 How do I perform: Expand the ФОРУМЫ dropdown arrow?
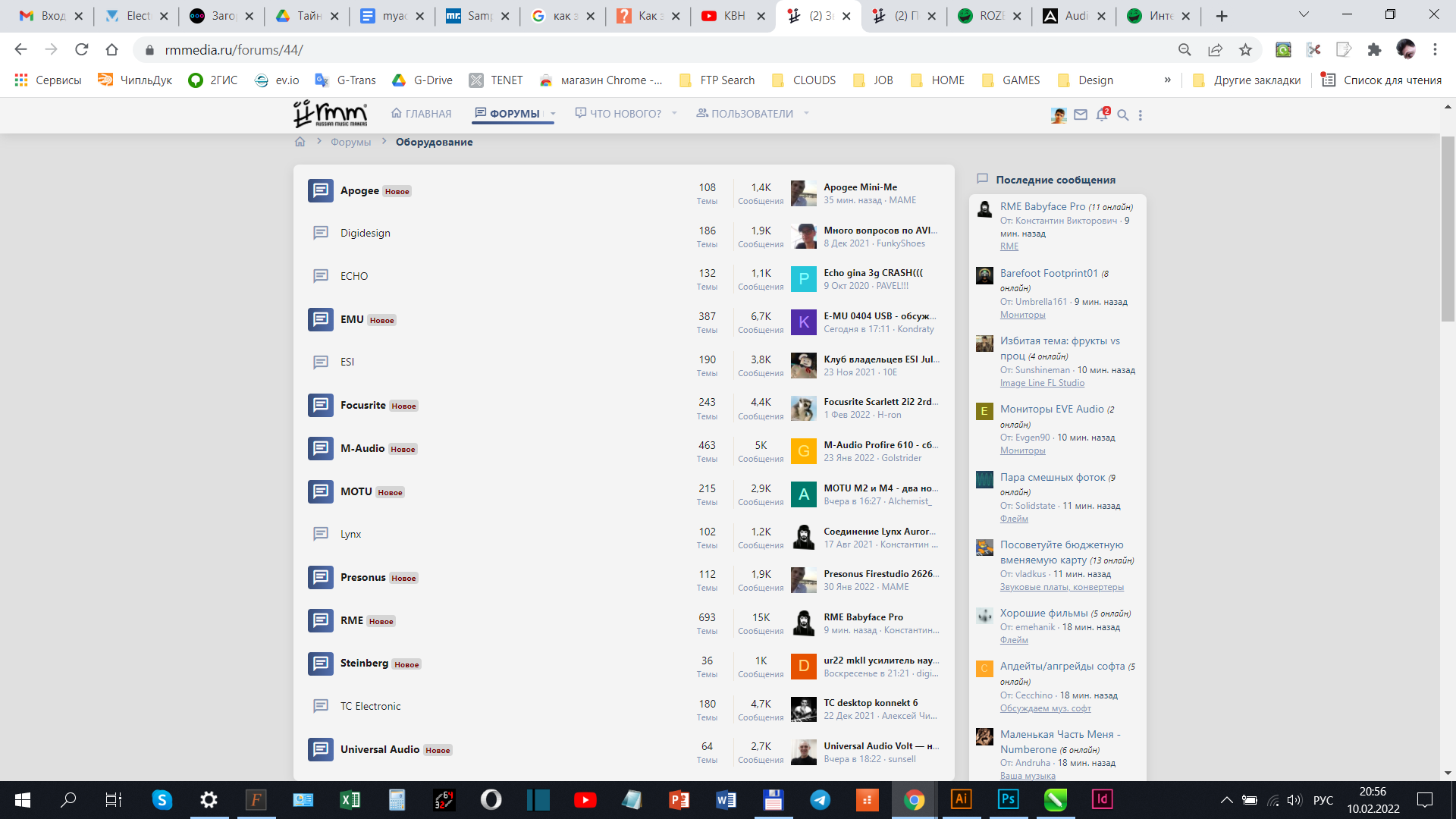554,114
